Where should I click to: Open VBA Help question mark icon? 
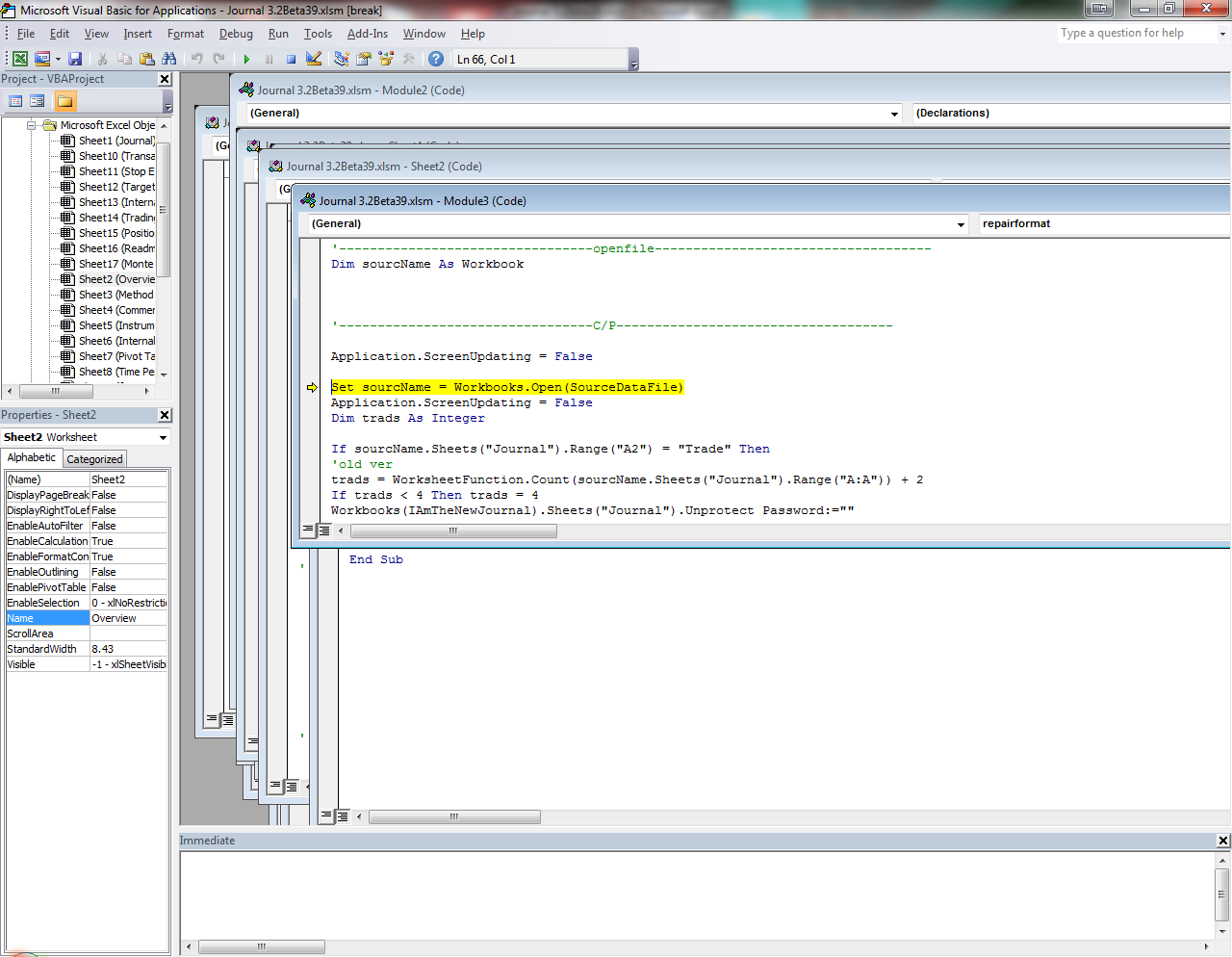[x=436, y=59]
